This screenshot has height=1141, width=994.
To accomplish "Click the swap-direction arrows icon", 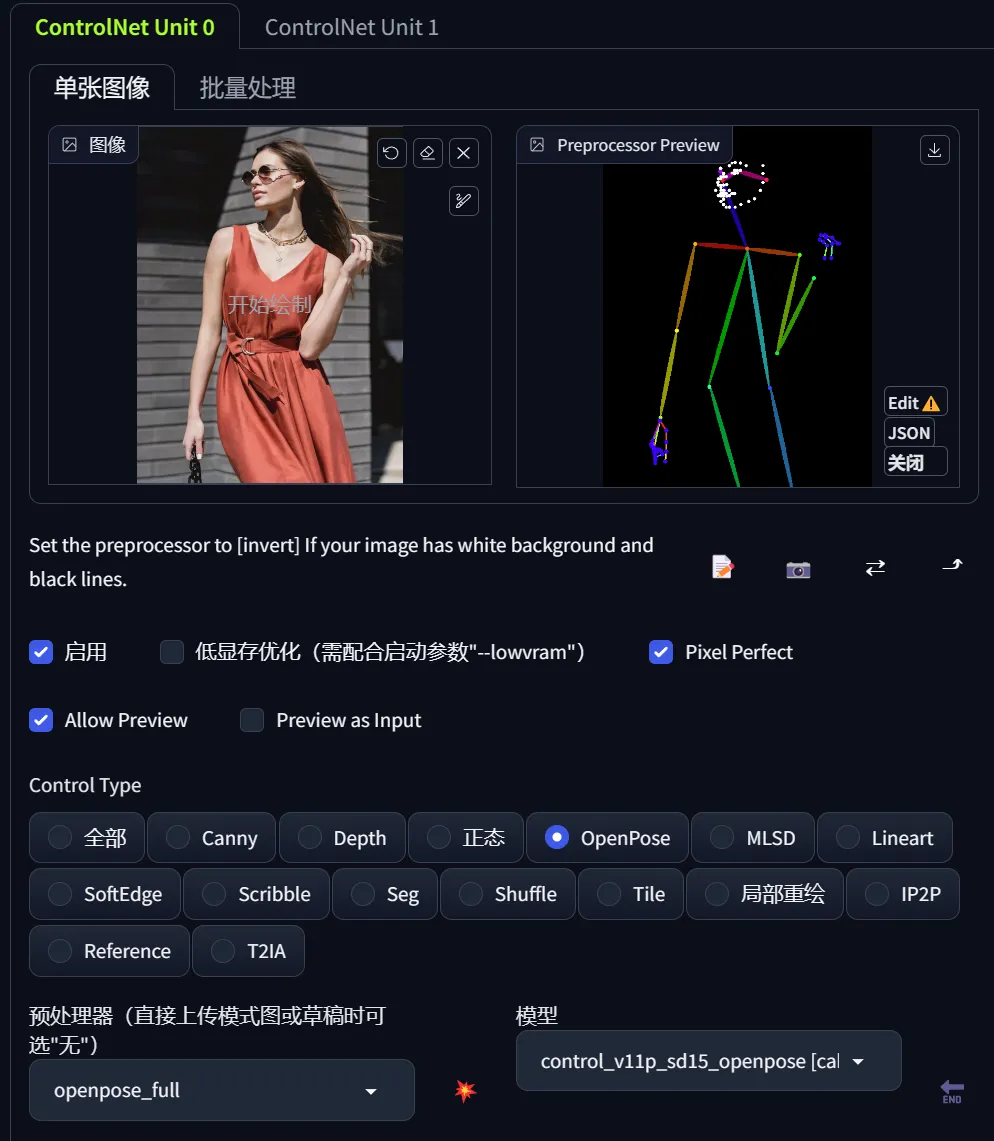I will tap(874, 566).
